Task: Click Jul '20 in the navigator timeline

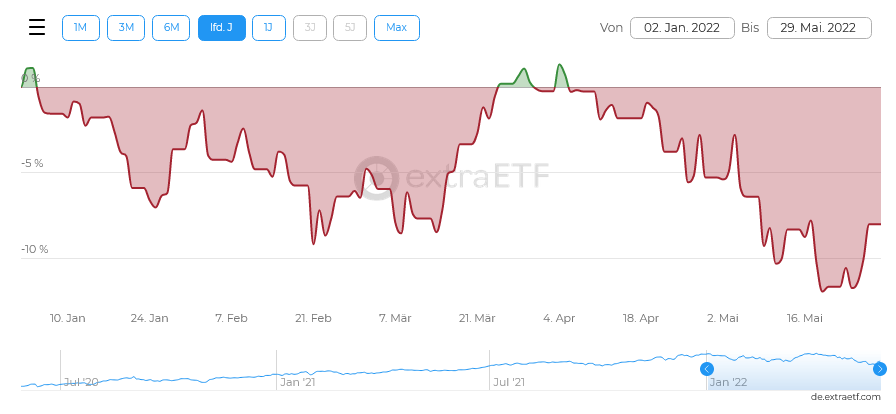Action: 81,382
